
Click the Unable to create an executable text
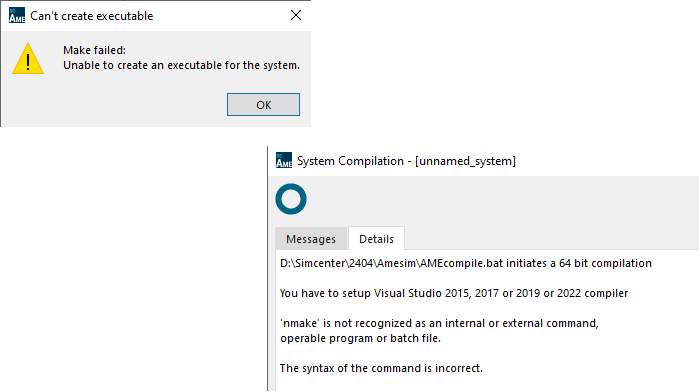181,65
